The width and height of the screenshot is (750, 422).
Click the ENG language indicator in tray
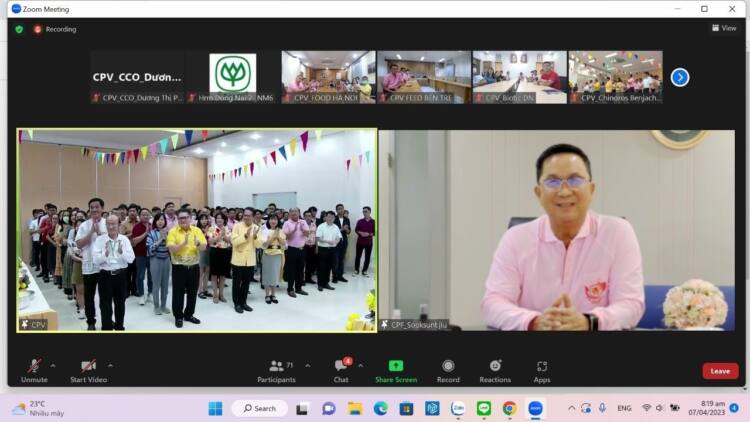pos(624,408)
